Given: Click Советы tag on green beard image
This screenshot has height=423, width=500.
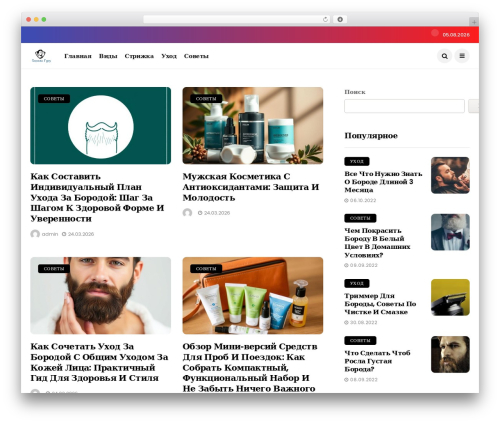Looking at the screenshot, I should pyautogui.click(x=54, y=99).
